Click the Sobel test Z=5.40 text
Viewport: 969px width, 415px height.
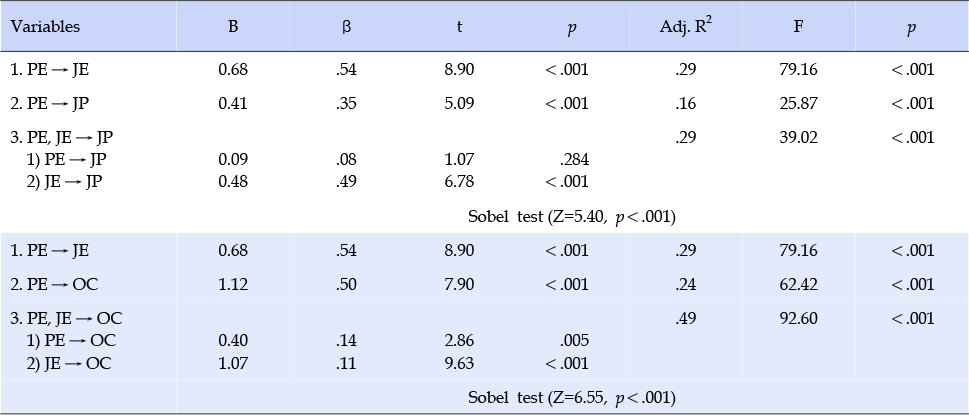click(x=572, y=217)
